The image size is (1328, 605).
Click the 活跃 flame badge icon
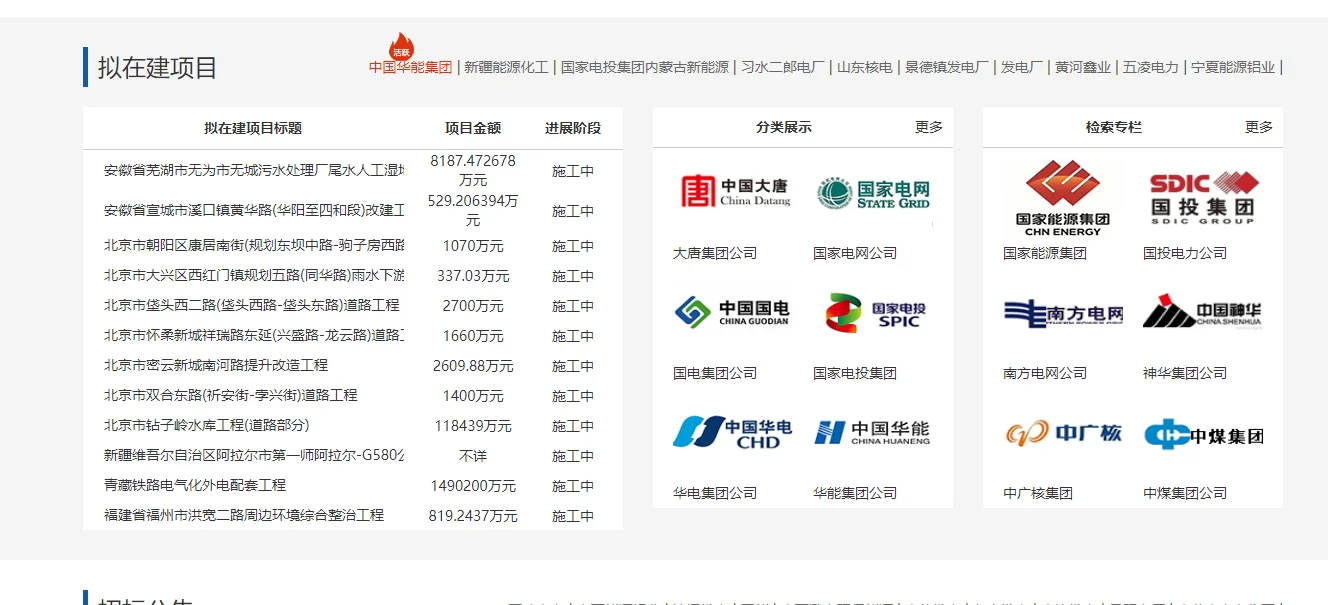click(x=402, y=47)
